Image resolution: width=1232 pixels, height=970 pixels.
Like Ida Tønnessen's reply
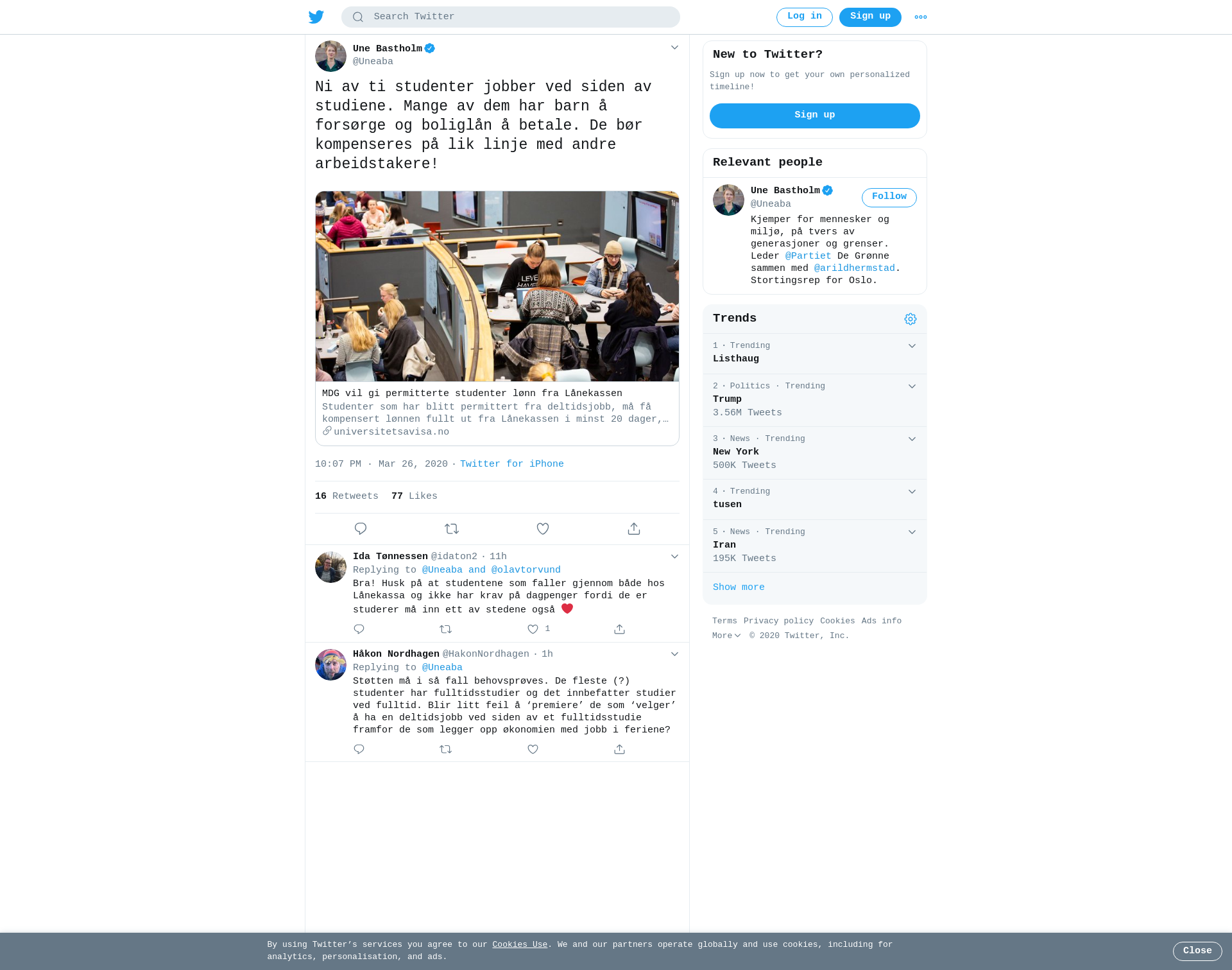(533, 629)
